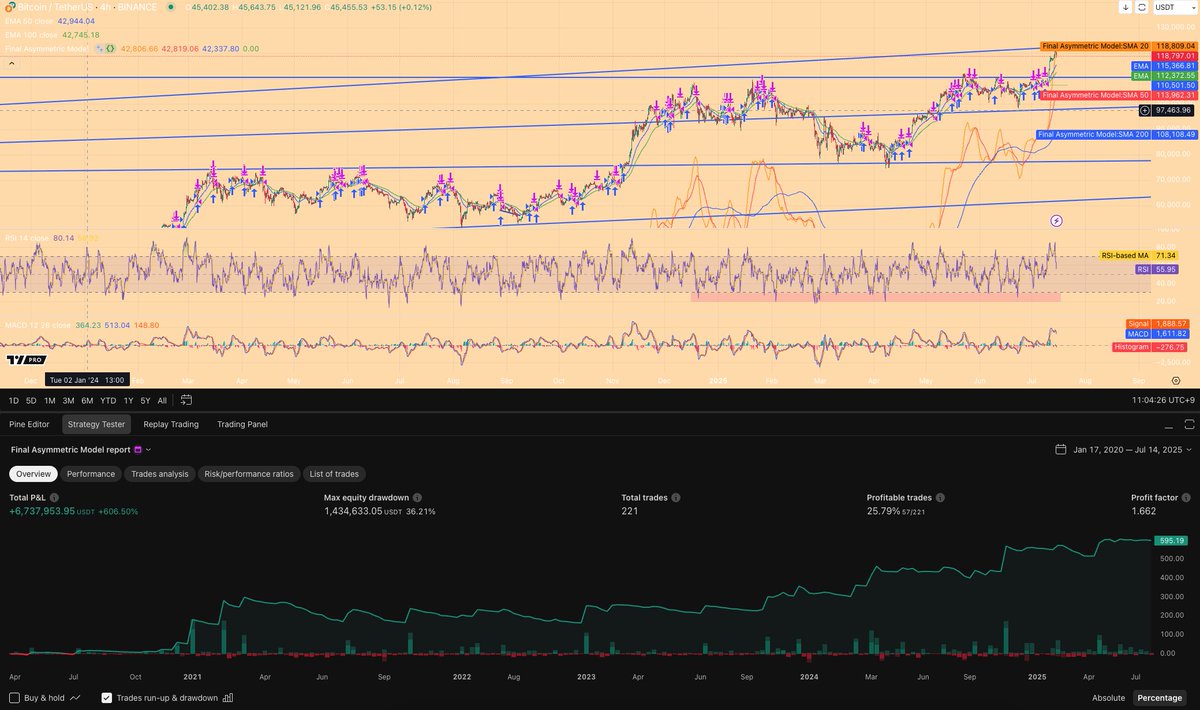Click the sync arrows icon beside USDT
Image resolution: width=1200 pixels, height=710 pixels.
point(1142,7)
